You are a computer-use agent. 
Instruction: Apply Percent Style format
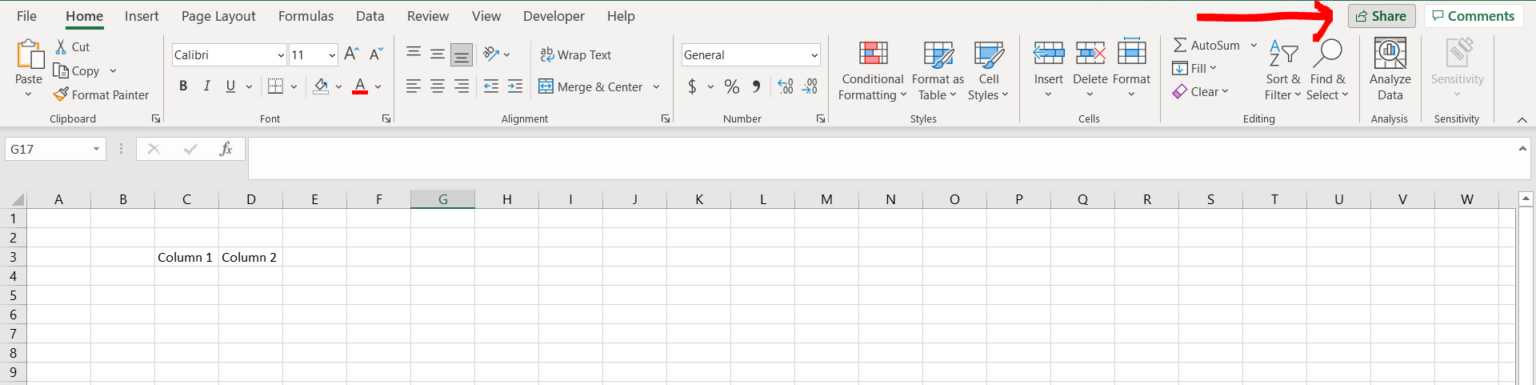pyautogui.click(x=732, y=87)
